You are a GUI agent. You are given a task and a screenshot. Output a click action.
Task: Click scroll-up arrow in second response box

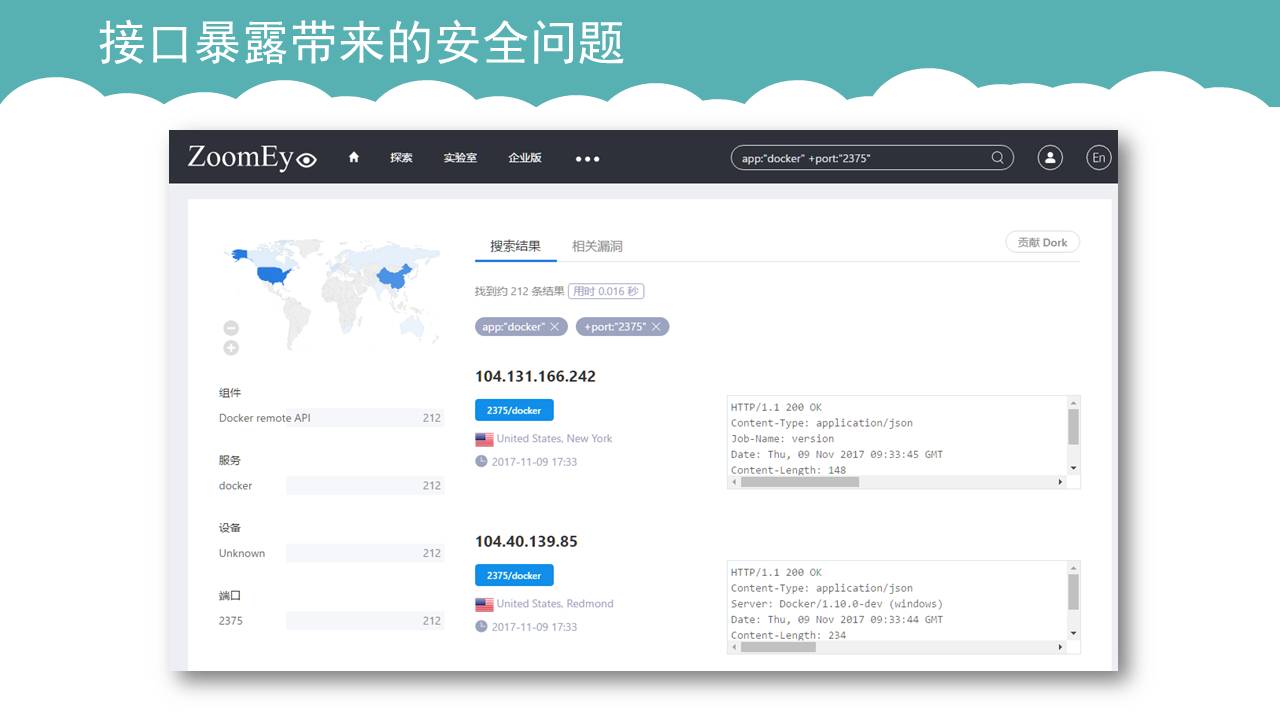pyautogui.click(x=1073, y=567)
